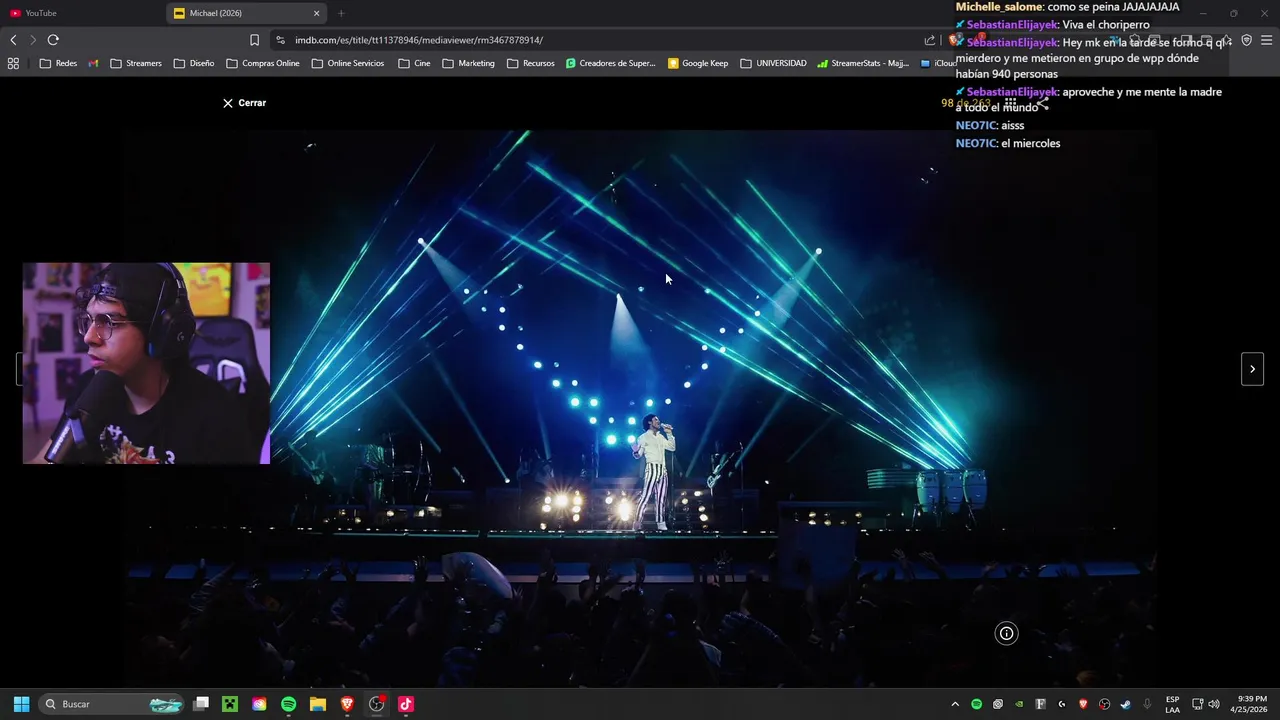Switch the ESP LAA input language
Screen dimensions: 1280x720
click(1172, 704)
